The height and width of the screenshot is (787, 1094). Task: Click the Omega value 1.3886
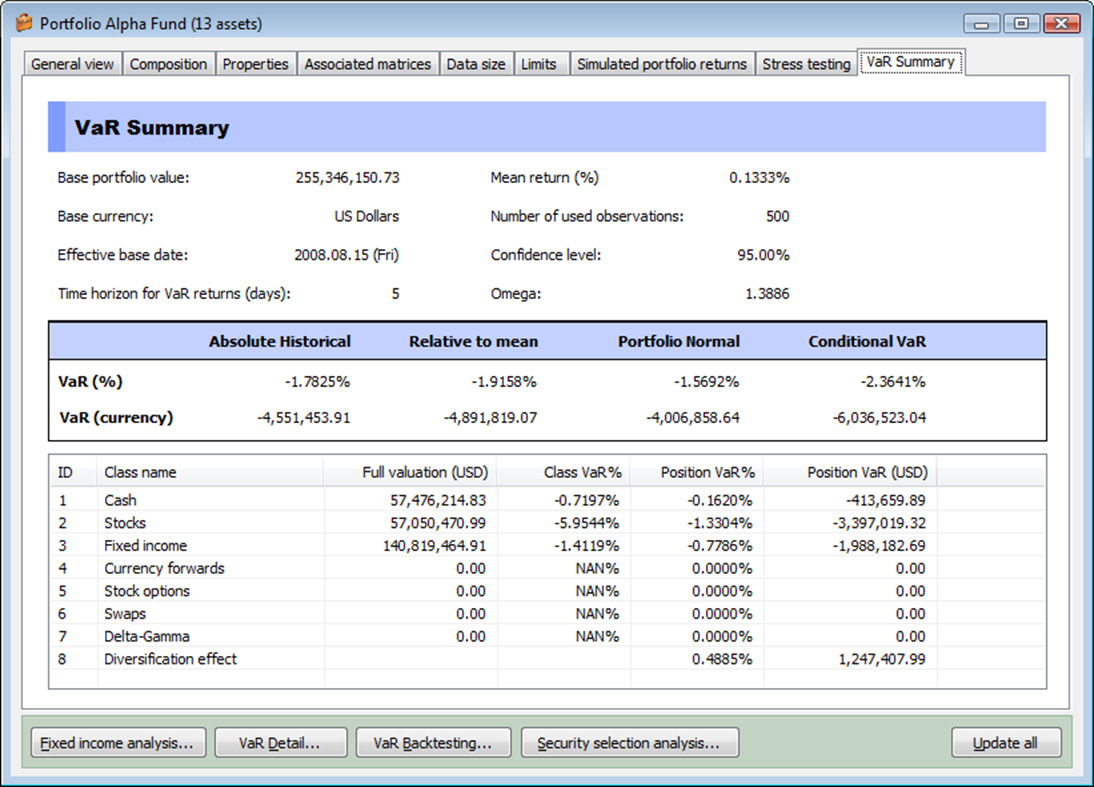point(767,294)
